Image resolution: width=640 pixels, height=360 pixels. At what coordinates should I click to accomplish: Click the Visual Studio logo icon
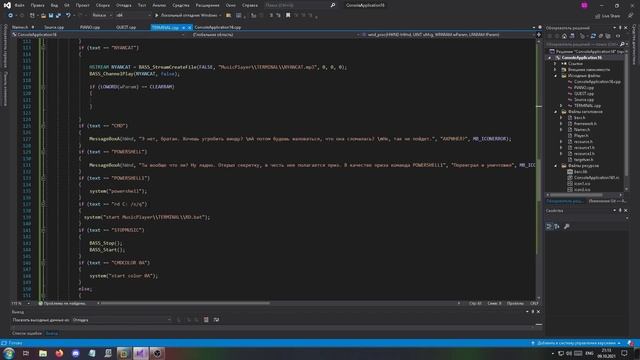click(7, 5)
